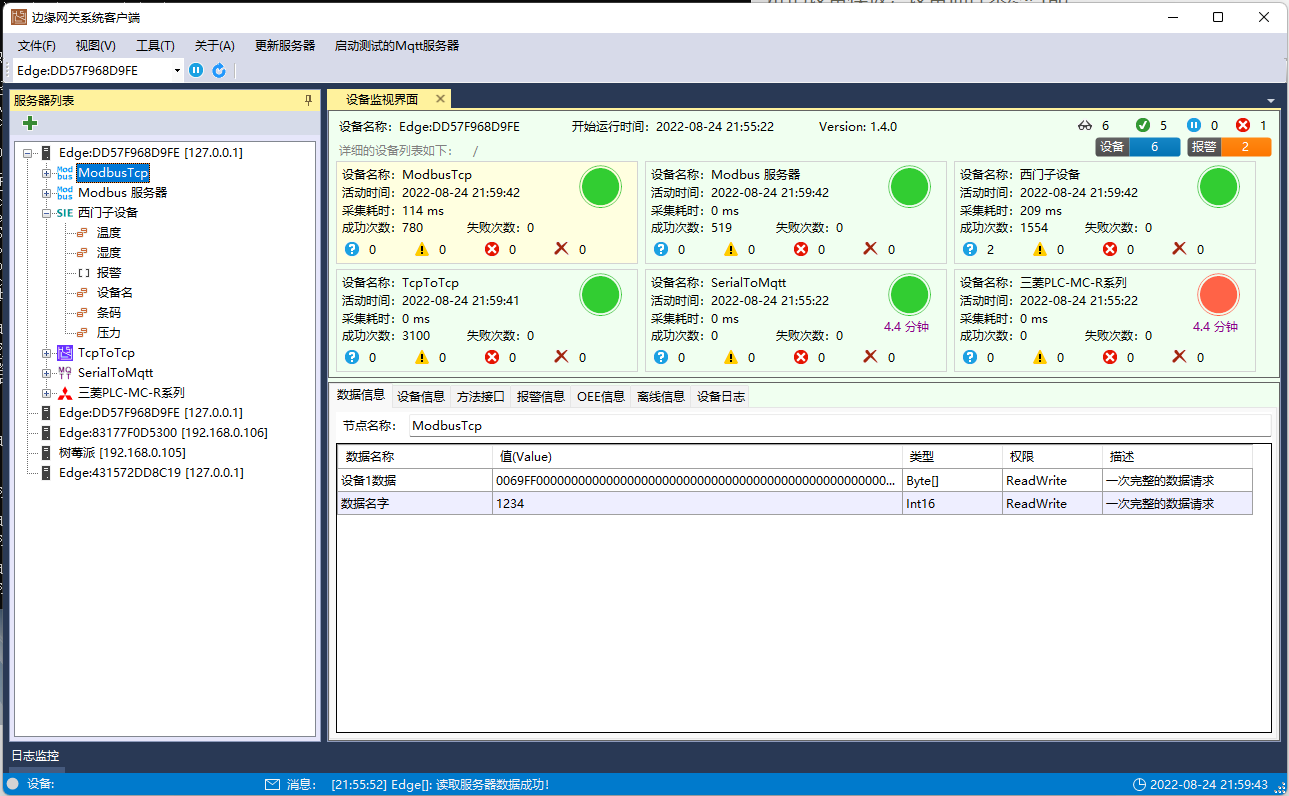Collapse the 西门子设备 tree node

click(x=46, y=213)
